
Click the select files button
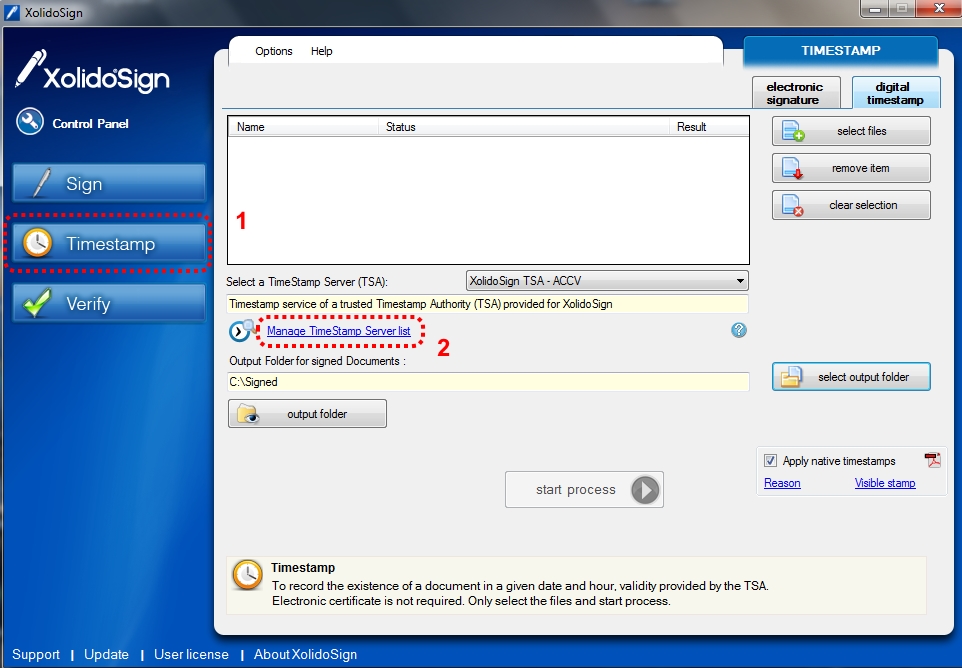point(851,131)
